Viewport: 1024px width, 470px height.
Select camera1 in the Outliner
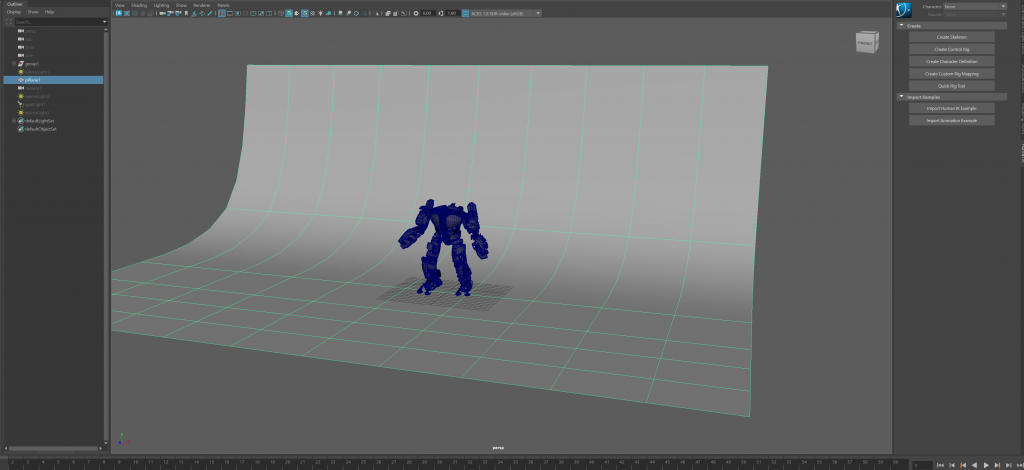[x=33, y=88]
